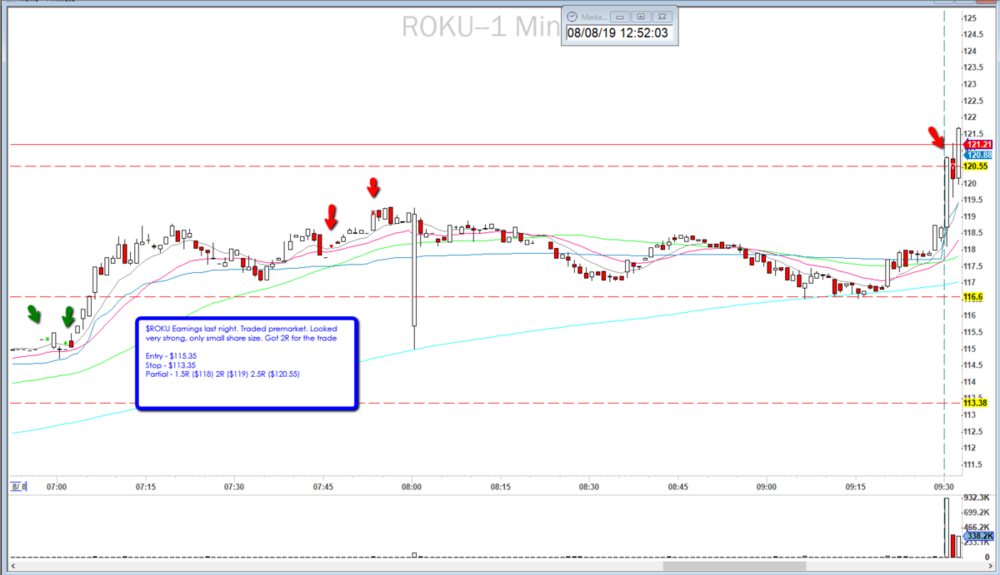
Task: Maximize the Market clock window
Action: pos(641,17)
